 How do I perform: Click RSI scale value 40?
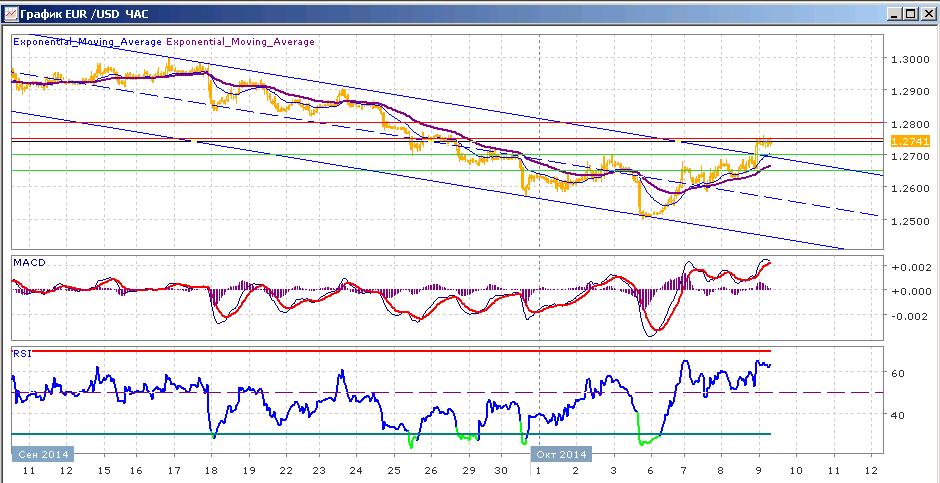click(898, 415)
